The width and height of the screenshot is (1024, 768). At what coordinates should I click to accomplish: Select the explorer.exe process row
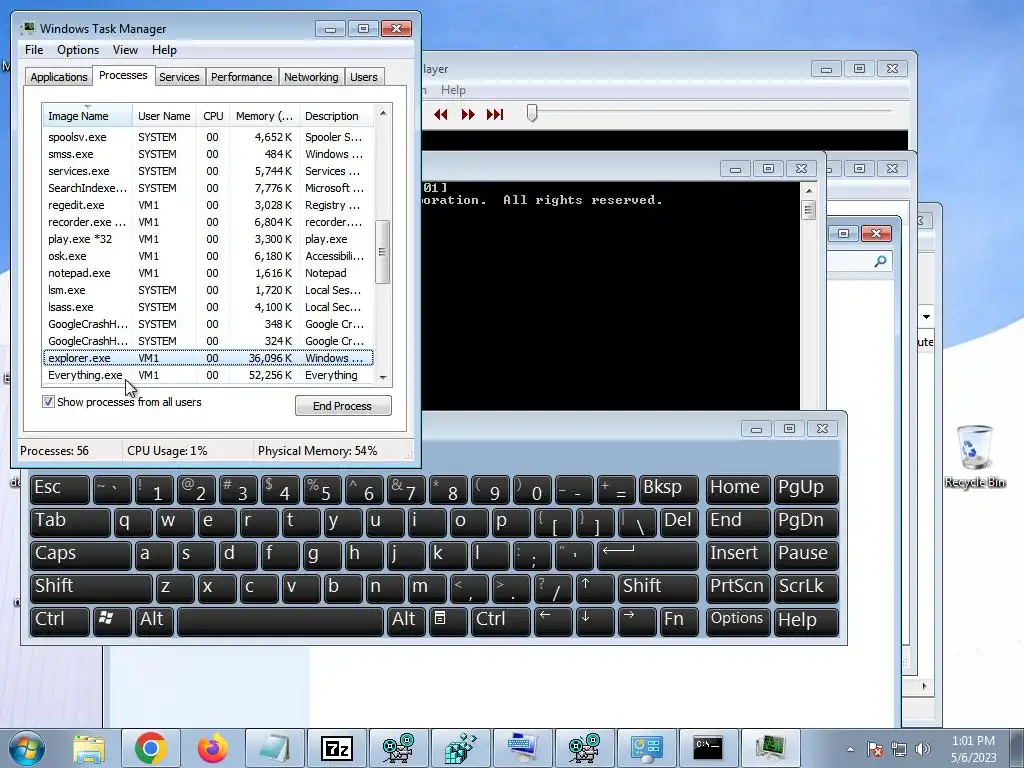pos(208,358)
